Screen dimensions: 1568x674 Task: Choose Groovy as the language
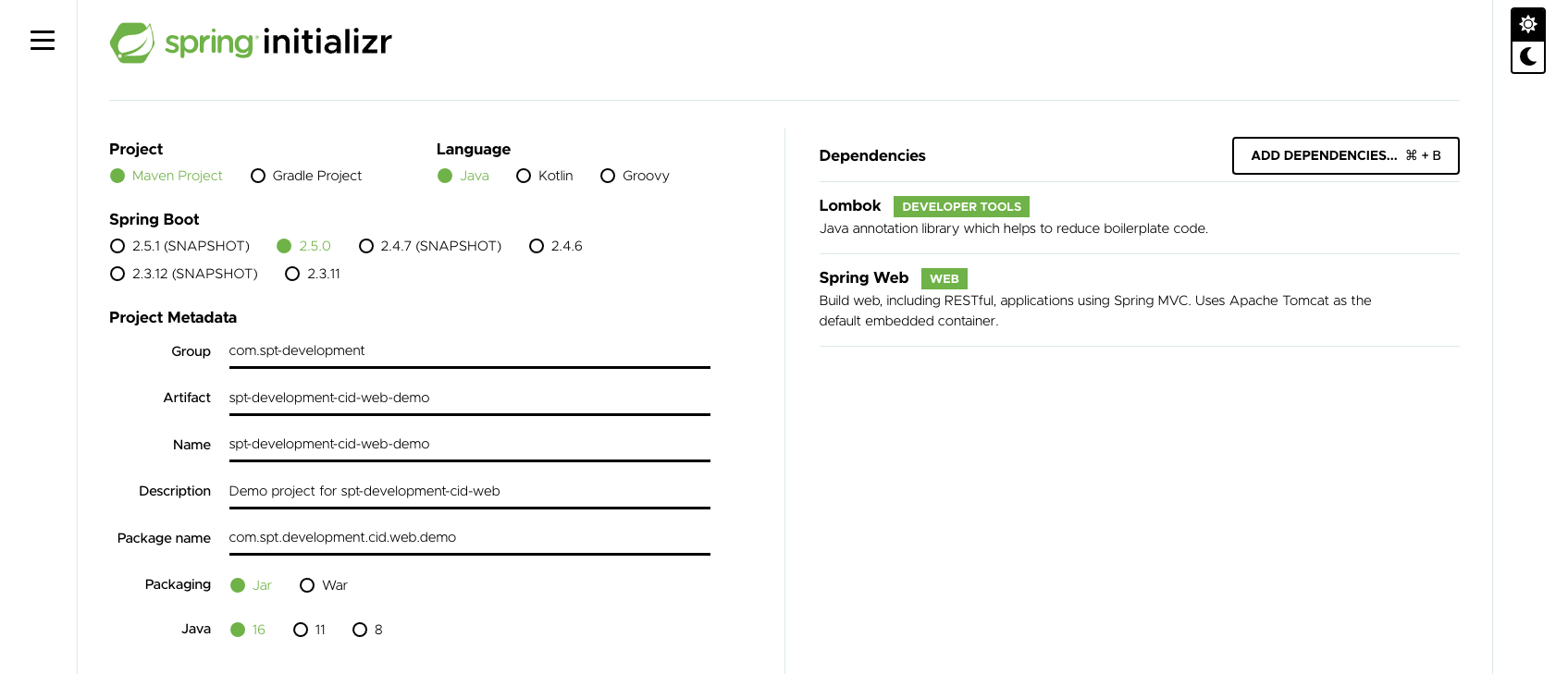(x=635, y=176)
